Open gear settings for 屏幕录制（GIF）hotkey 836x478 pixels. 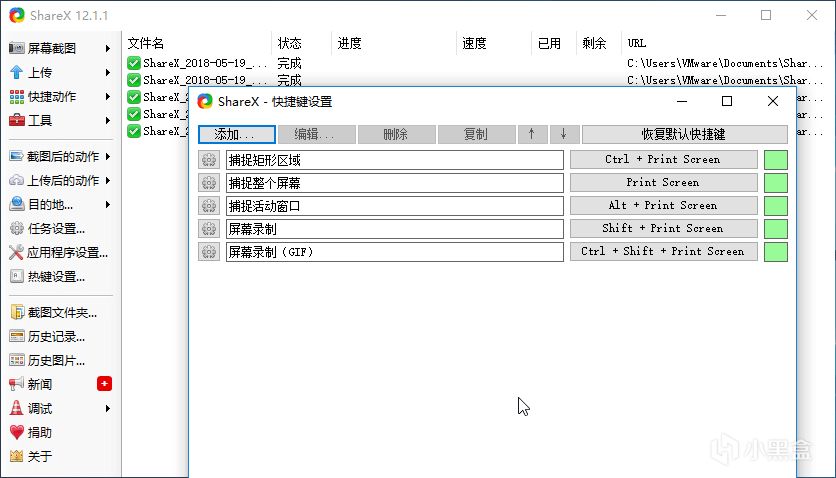(x=209, y=252)
